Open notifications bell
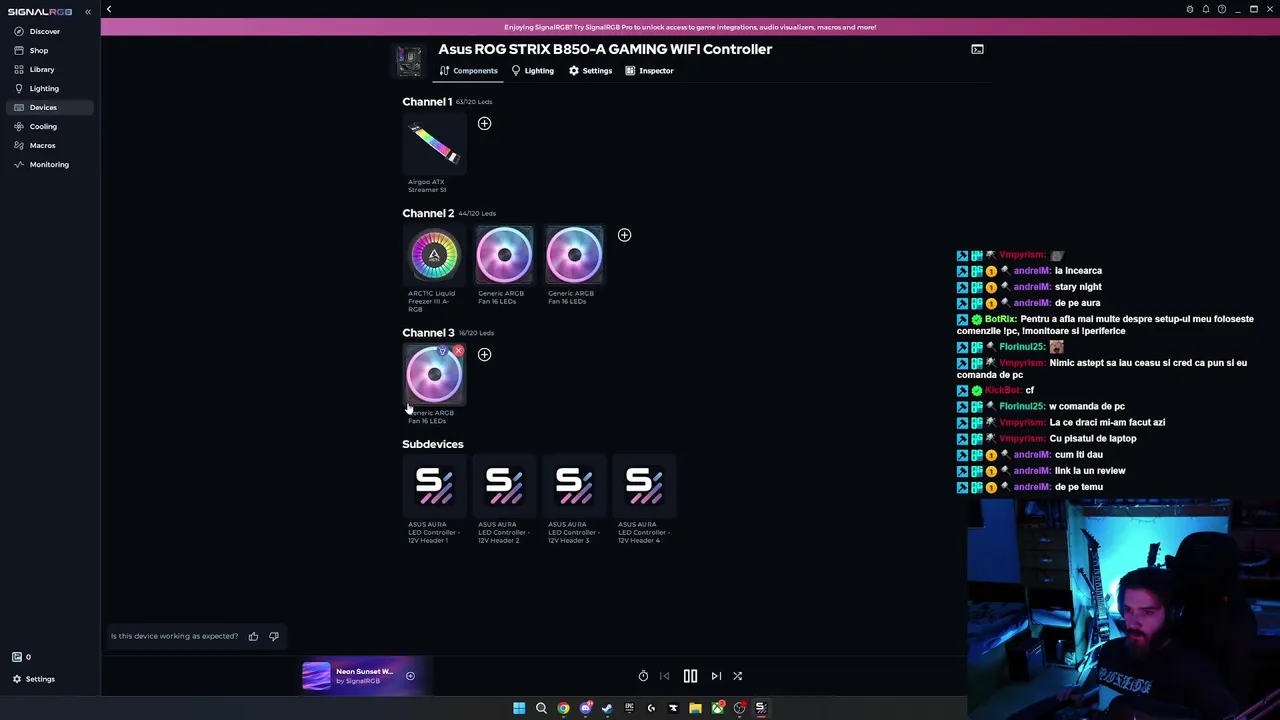The width and height of the screenshot is (1280, 720). (x=1206, y=9)
